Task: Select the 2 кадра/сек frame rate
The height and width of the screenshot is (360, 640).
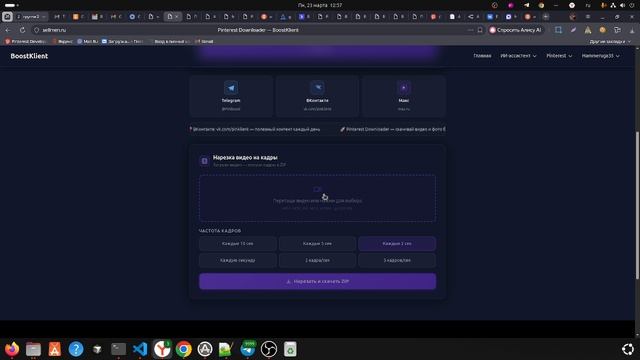Action: point(317,260)
